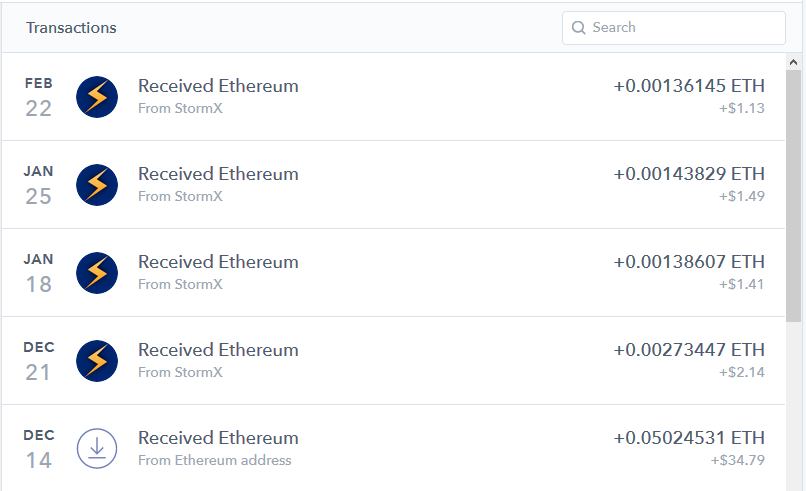Open the Jan 18 Received Ethereum transaction
The image size is (806, 491).
pos(218,262)
